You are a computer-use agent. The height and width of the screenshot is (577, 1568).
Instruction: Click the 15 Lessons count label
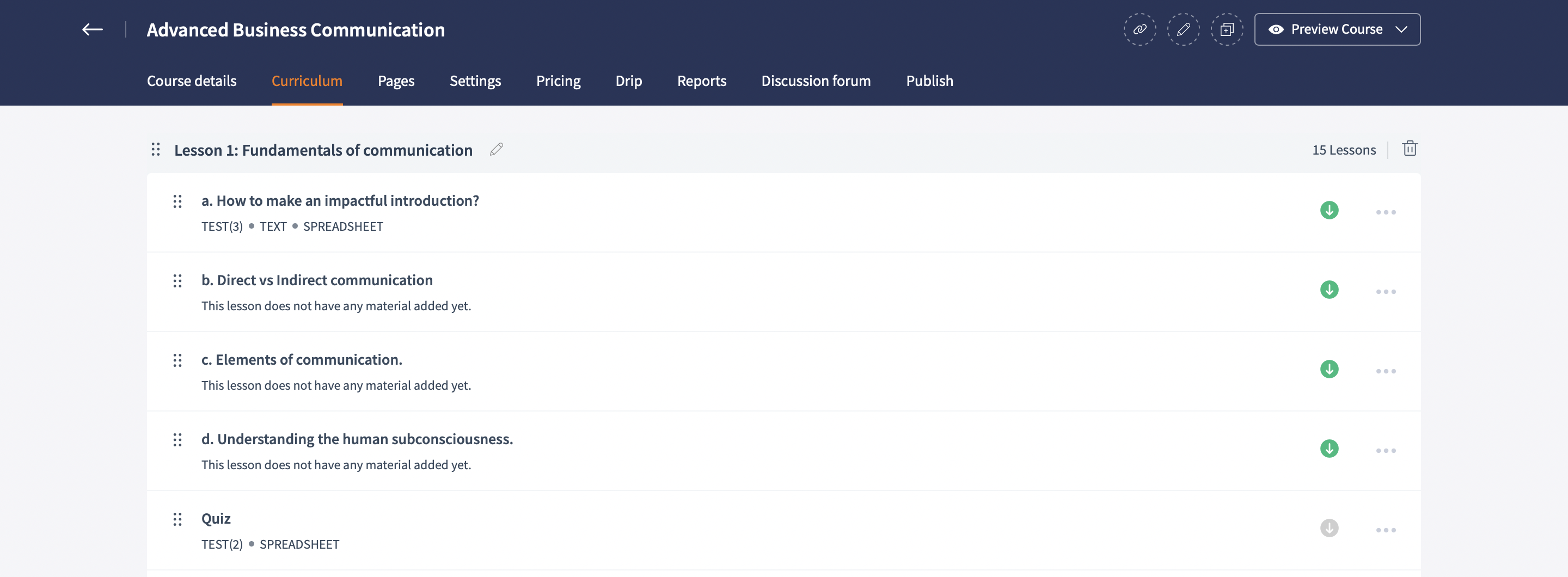click(x=1344, y=150)
